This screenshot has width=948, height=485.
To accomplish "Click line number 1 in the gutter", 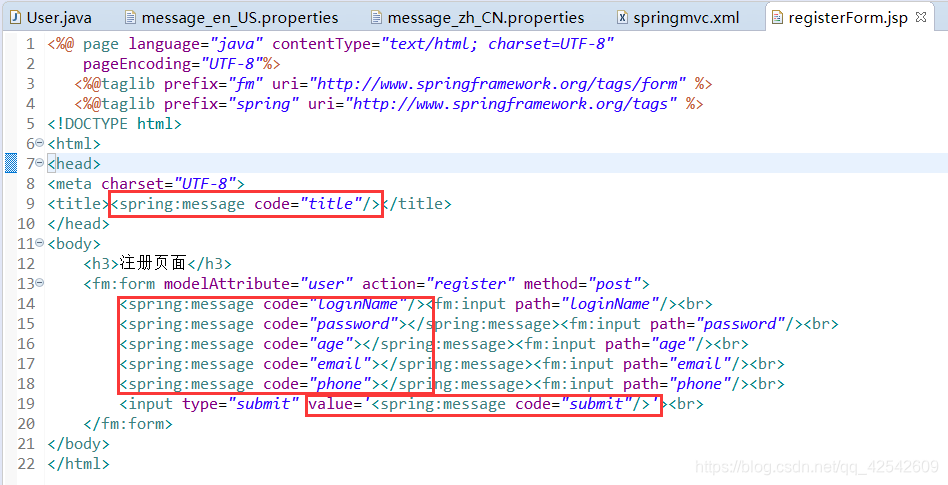I will click(x=30, y=44).
